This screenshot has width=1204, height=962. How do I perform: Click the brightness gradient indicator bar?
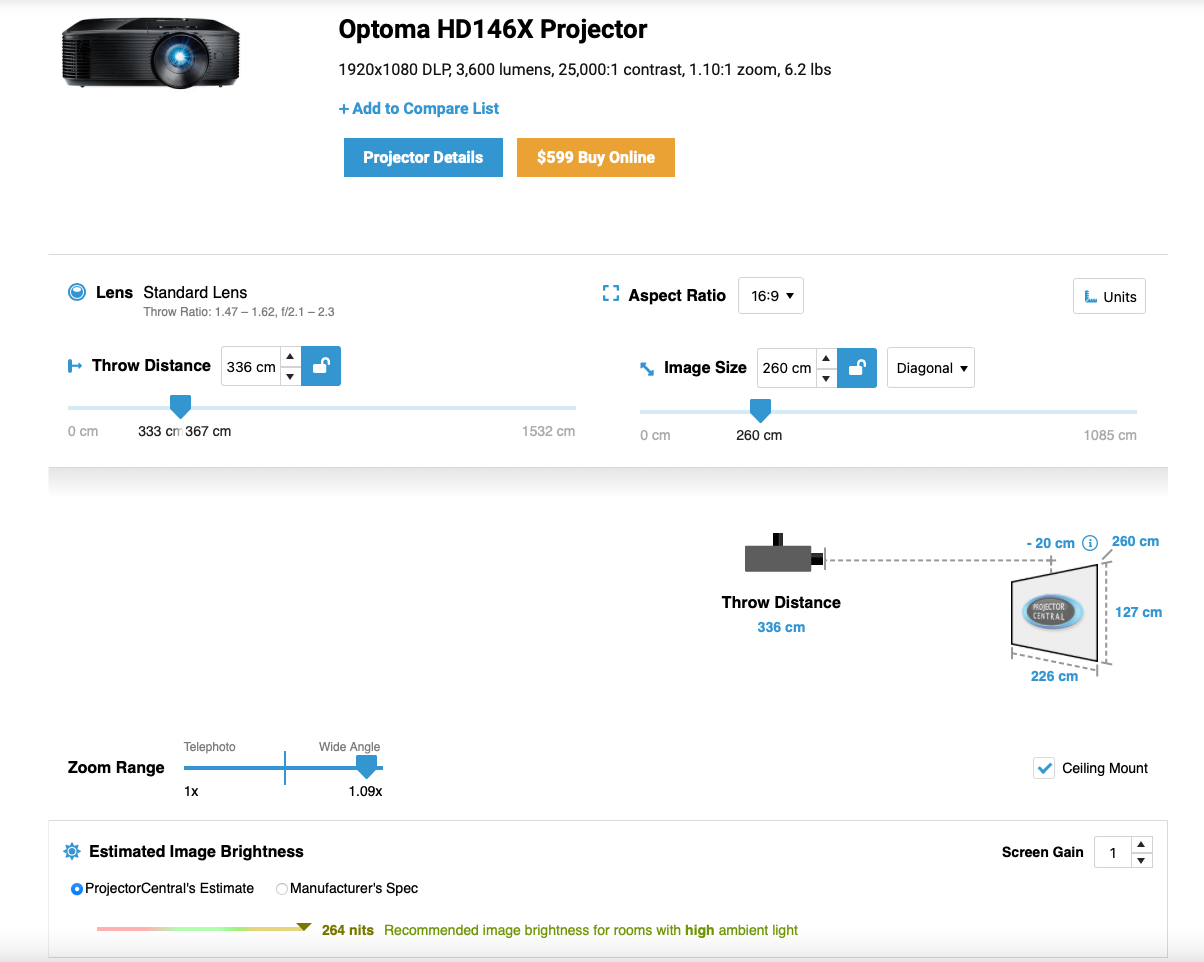204,928
